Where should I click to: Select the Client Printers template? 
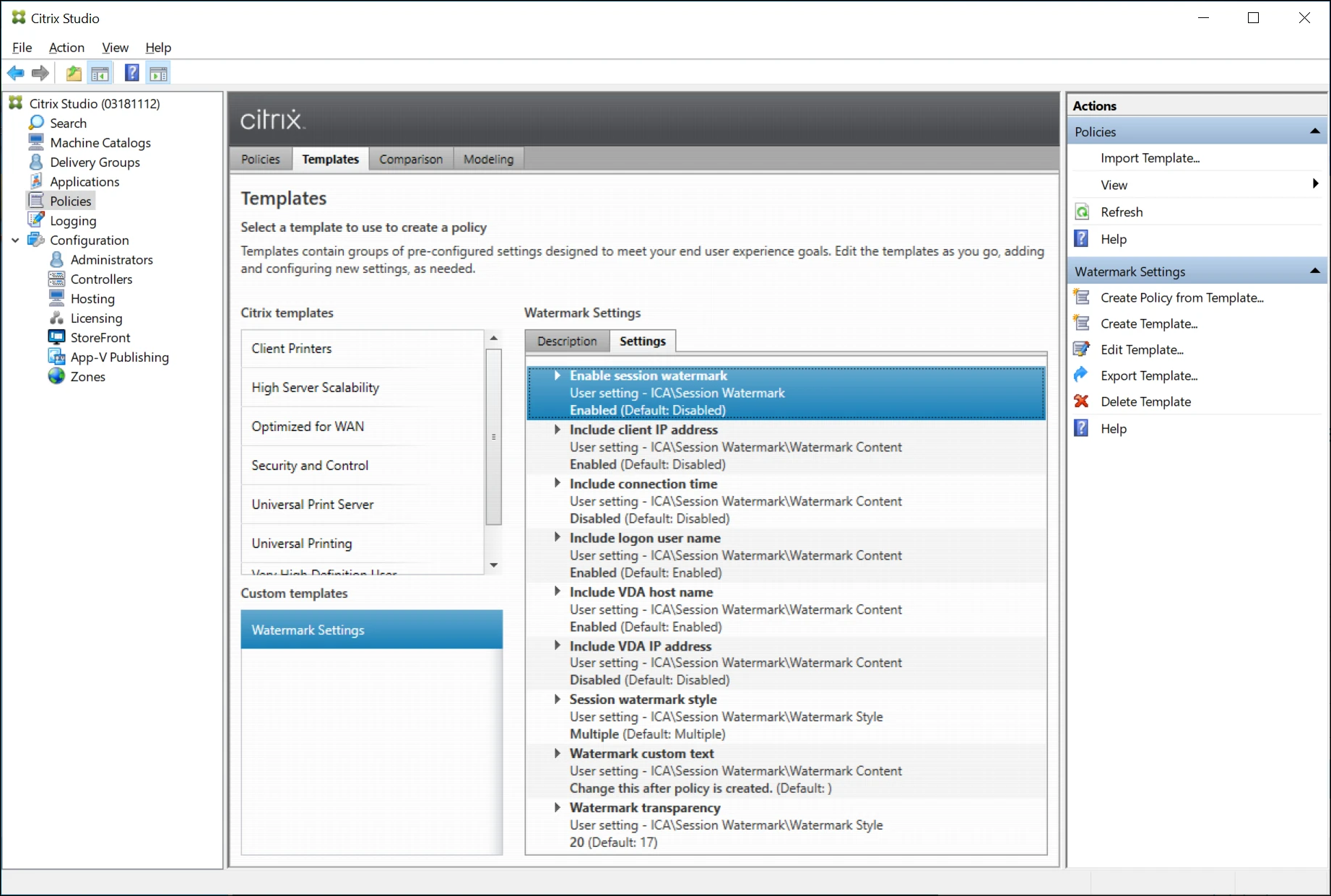[363, 349]
